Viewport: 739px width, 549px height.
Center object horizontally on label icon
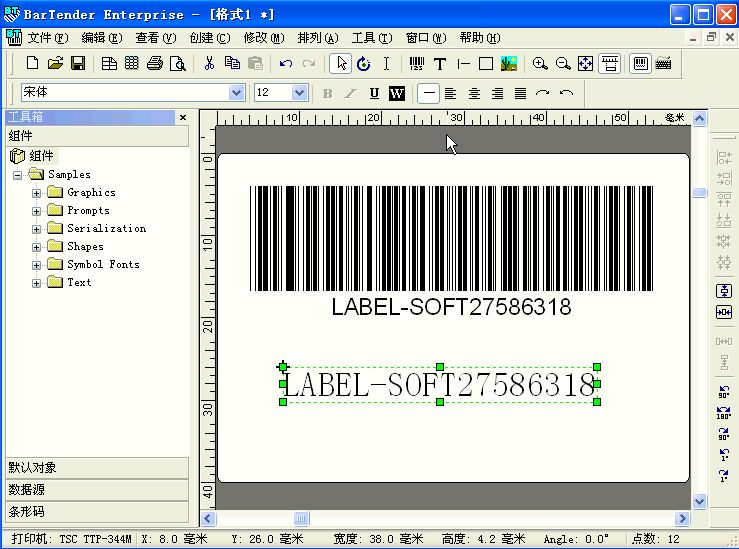(x=724, y=312)
